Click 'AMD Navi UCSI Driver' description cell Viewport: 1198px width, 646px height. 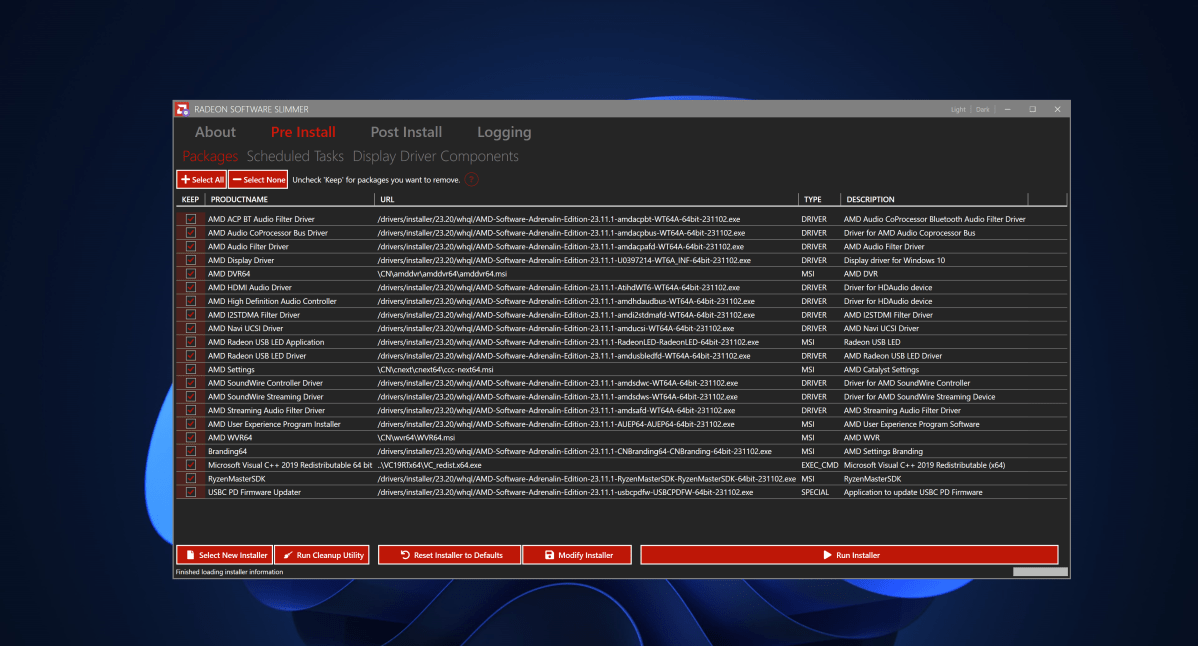click(x=881, y=328)
